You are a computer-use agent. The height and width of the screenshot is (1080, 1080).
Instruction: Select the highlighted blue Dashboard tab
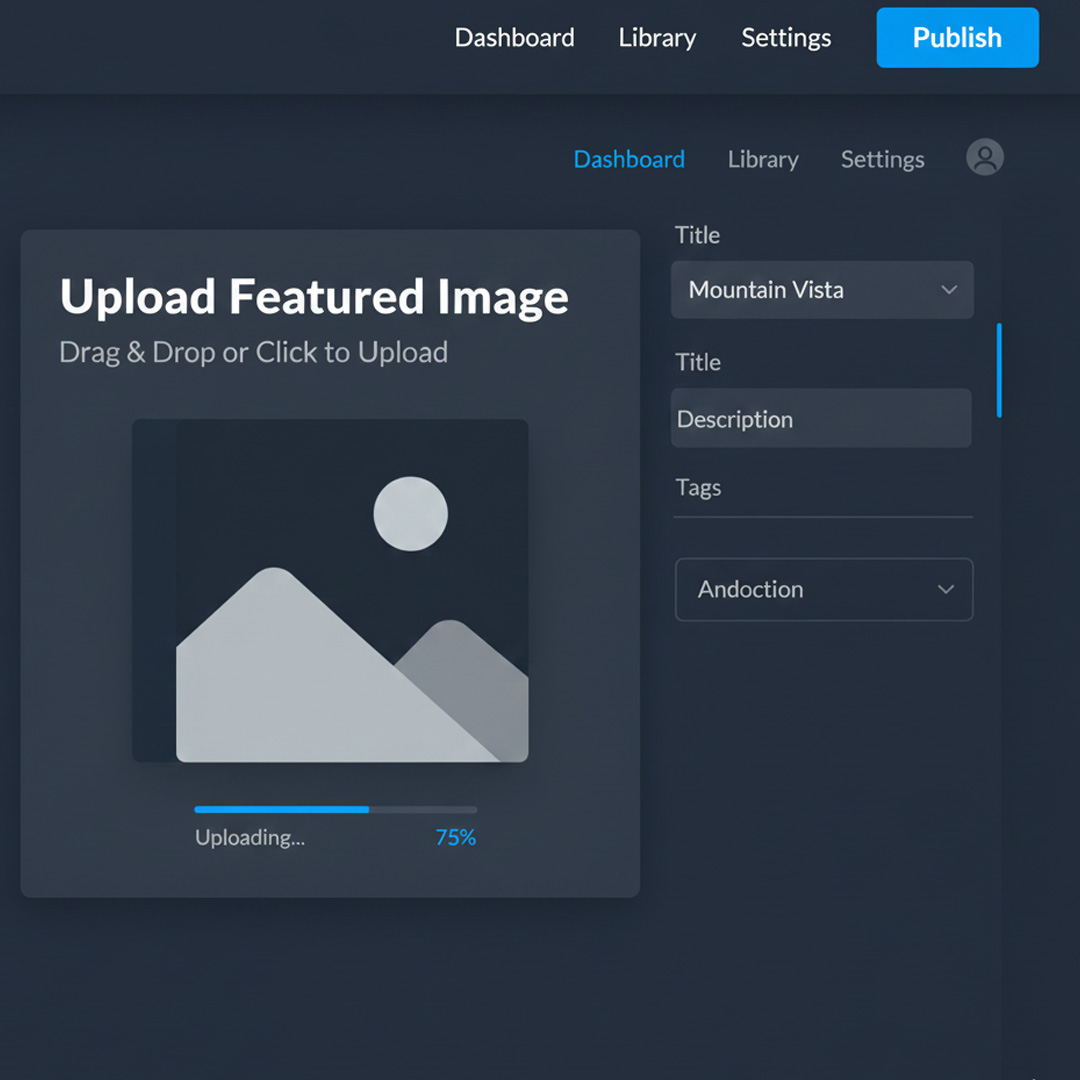[629, 160]
